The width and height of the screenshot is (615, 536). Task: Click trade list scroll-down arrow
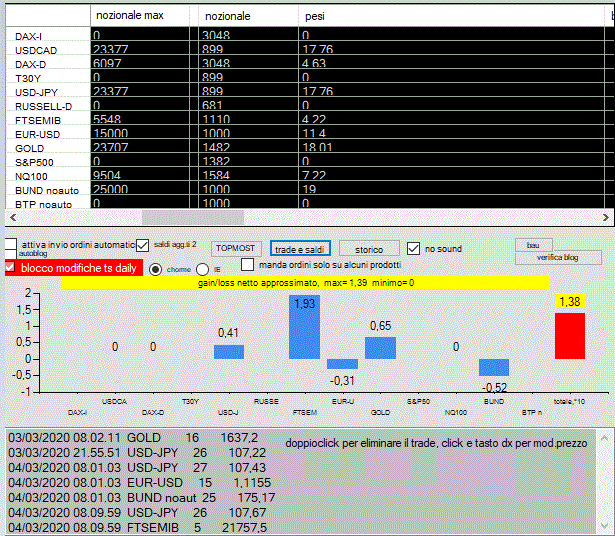point(604,526)
